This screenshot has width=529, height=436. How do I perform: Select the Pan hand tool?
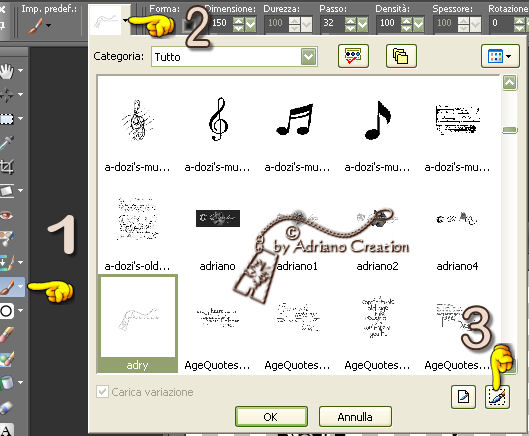(7, 71)
